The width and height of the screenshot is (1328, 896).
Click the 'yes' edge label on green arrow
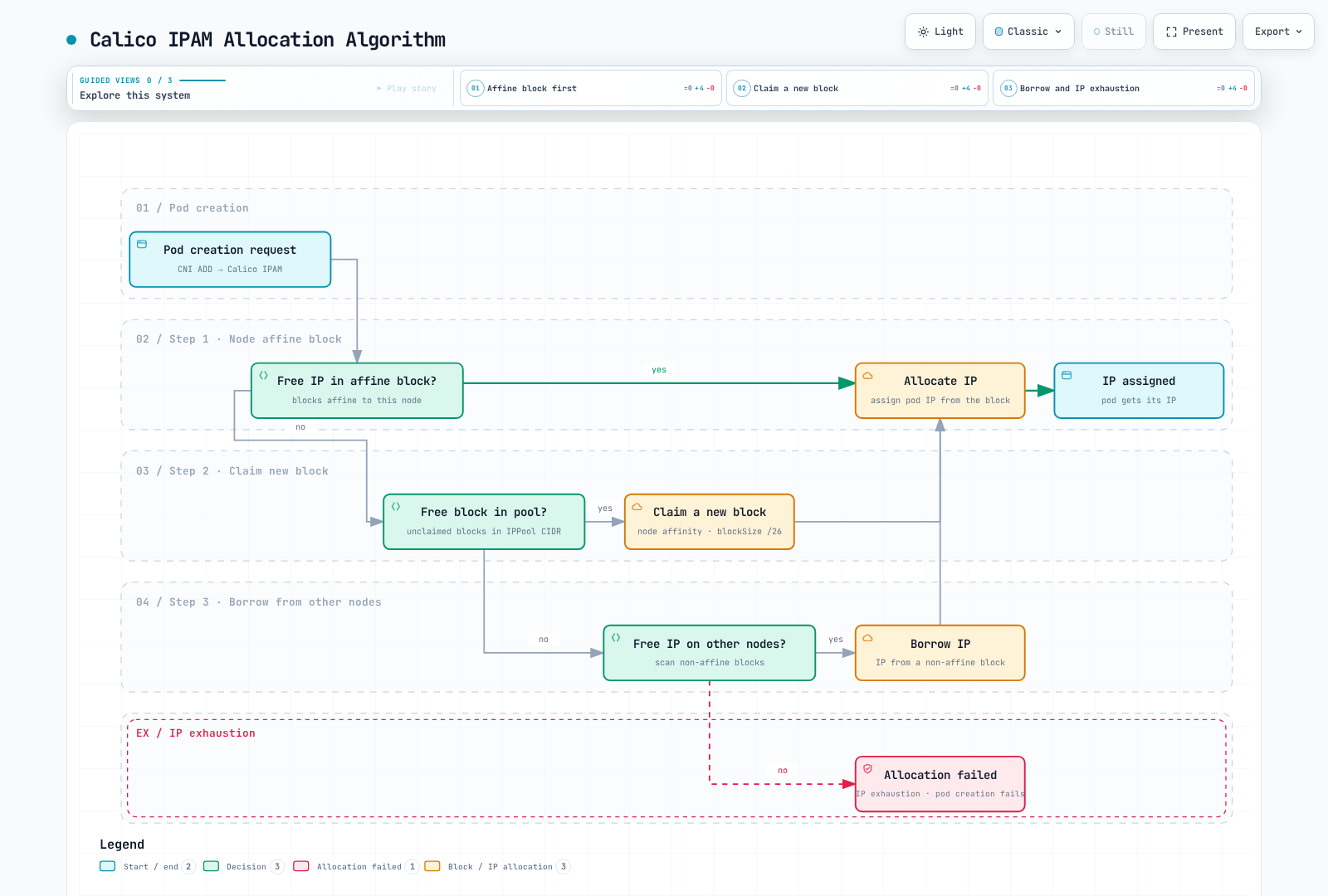tap(659, 370)
